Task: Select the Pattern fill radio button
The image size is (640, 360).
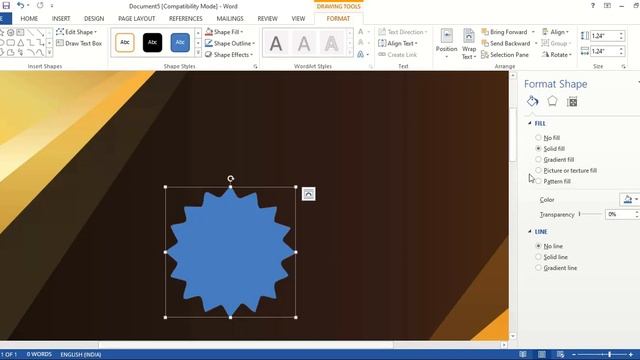Action: pos(538,181)
